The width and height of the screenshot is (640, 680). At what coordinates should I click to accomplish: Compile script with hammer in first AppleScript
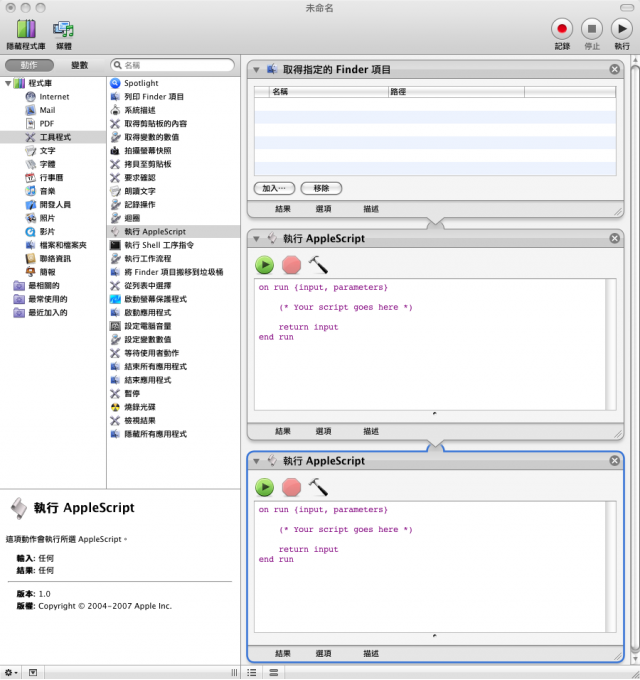[318, 265]
